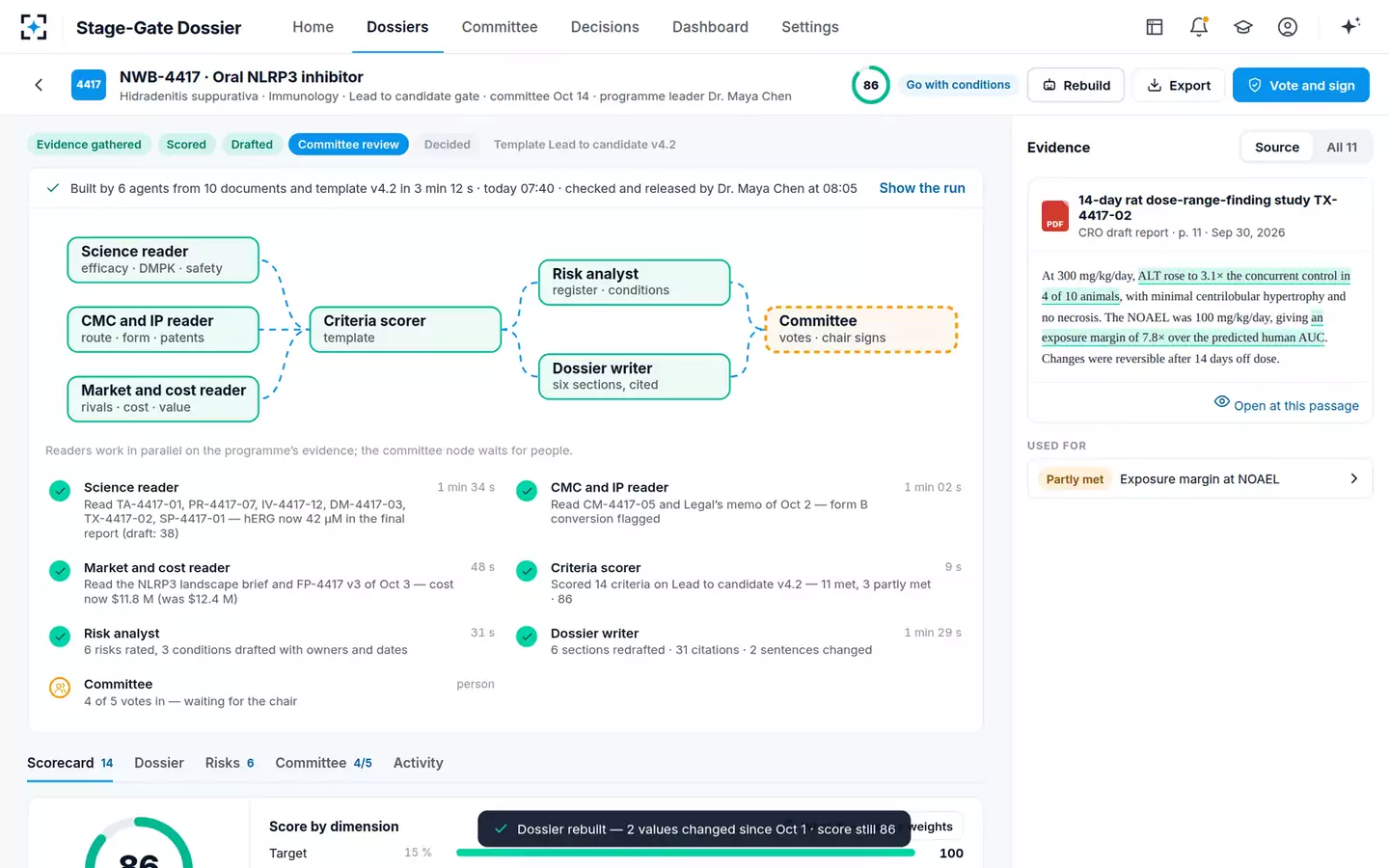Viewport: 1389px width, 868px height.
Task: Click the Risk analyst check icon in list
Action: coord(60,637)
